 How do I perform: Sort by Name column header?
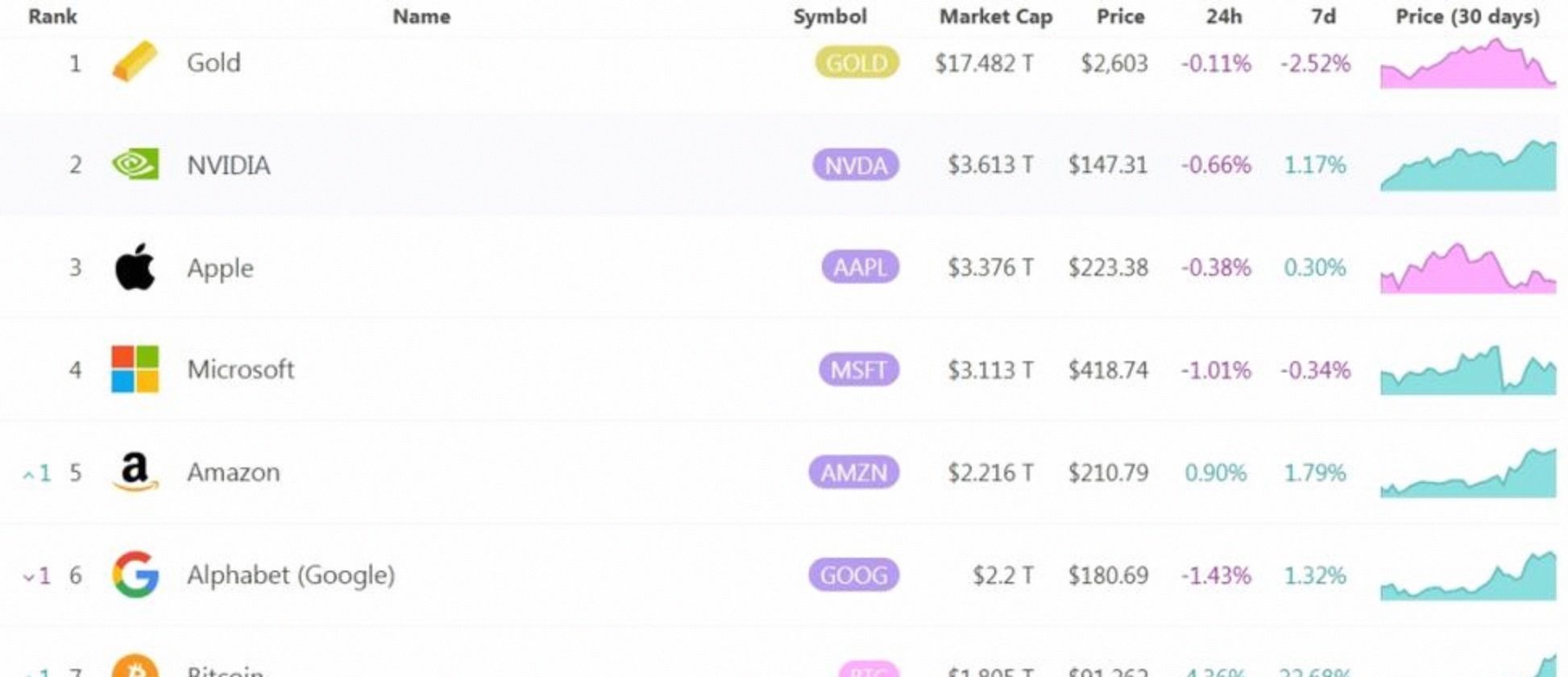[421, 16]
